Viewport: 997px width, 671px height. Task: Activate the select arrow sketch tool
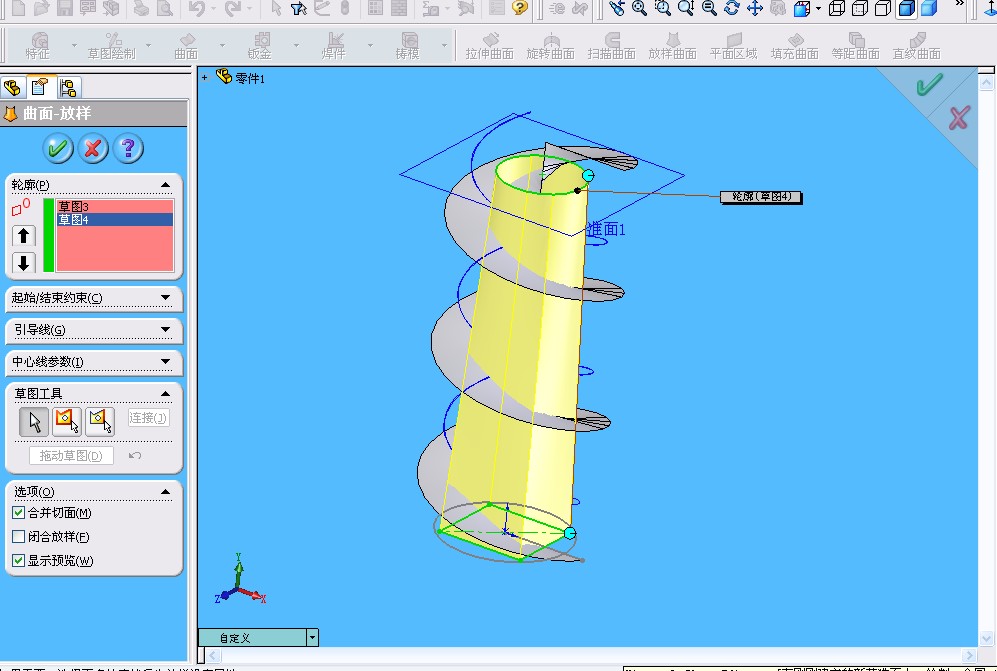pyautogui.click(x=34, y=421)
